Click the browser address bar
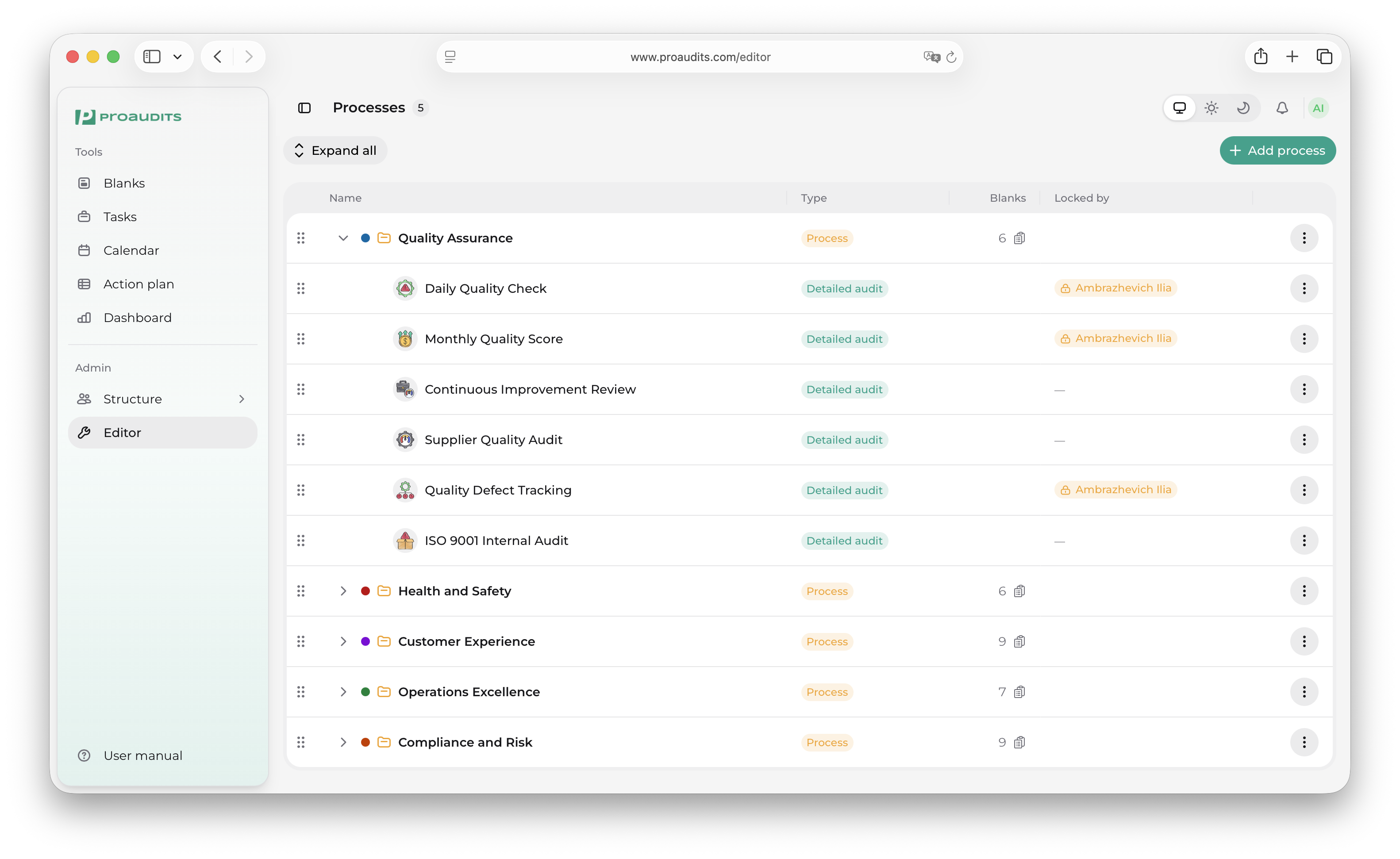 pyautogui.click(x=700, y=57)
